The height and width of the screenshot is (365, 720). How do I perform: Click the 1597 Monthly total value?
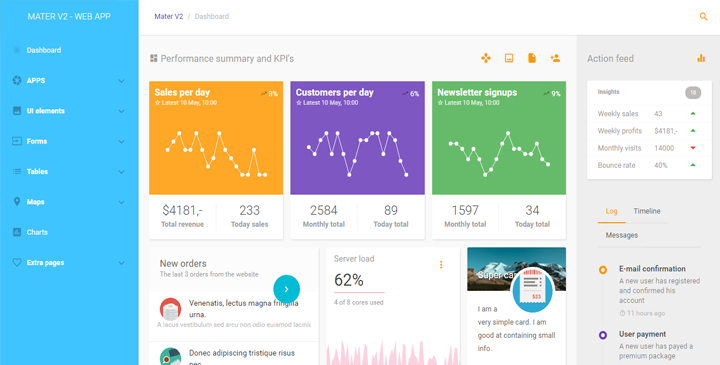465,210
